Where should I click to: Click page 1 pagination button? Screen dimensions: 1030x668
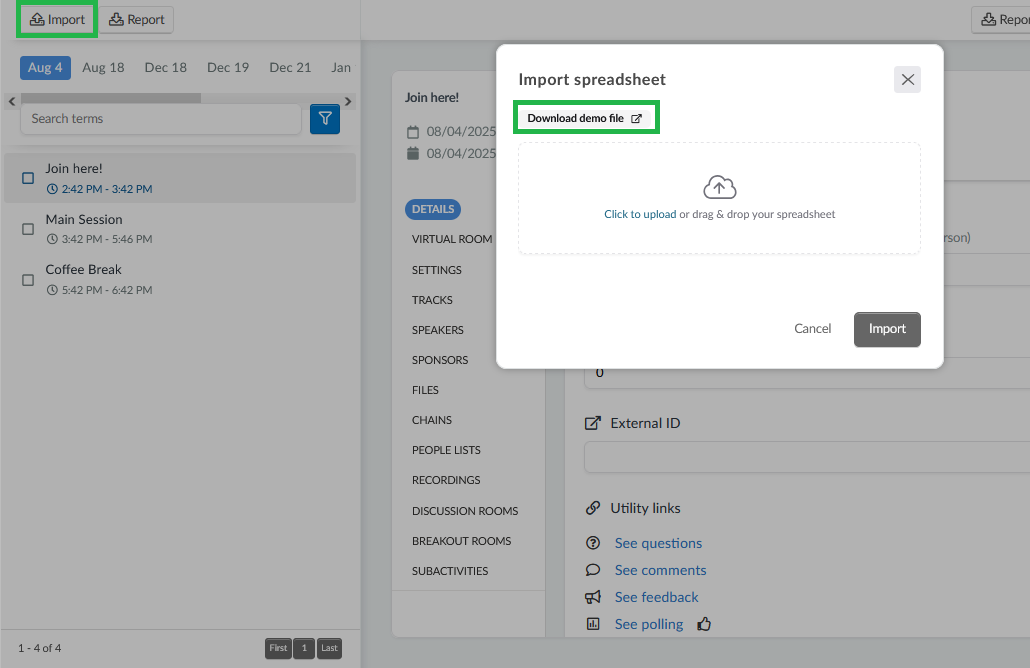304,648
